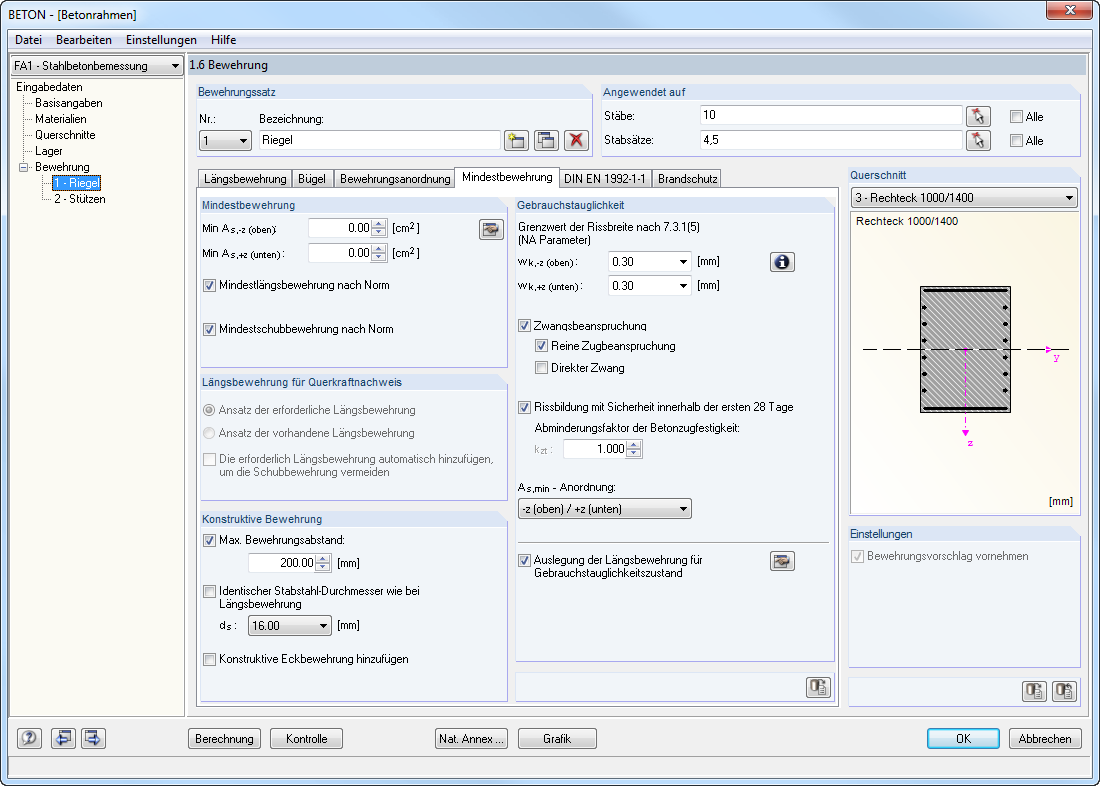Uncheck Mindestlängsbewehrung nach Norm

click(209, 286)
